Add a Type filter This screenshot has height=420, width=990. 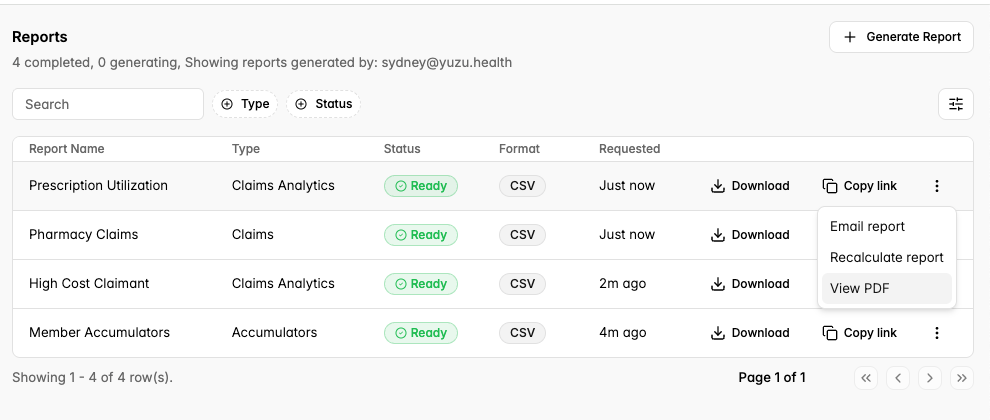245,104
